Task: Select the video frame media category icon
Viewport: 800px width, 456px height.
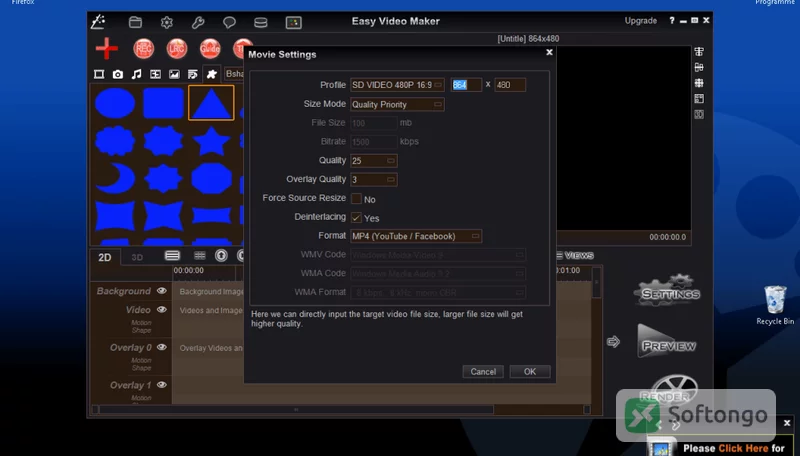Action: [99, 74]
